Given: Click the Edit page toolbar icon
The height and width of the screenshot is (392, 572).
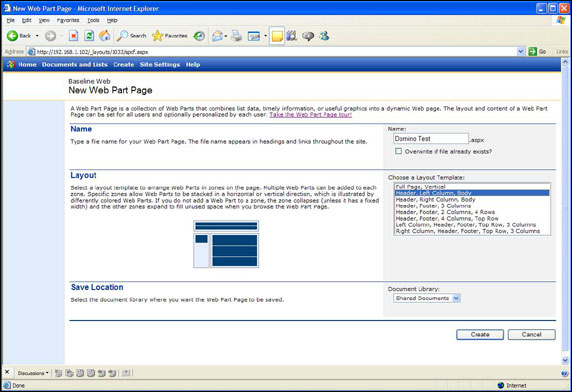Looking at the screenshot, I should point(254,36).
